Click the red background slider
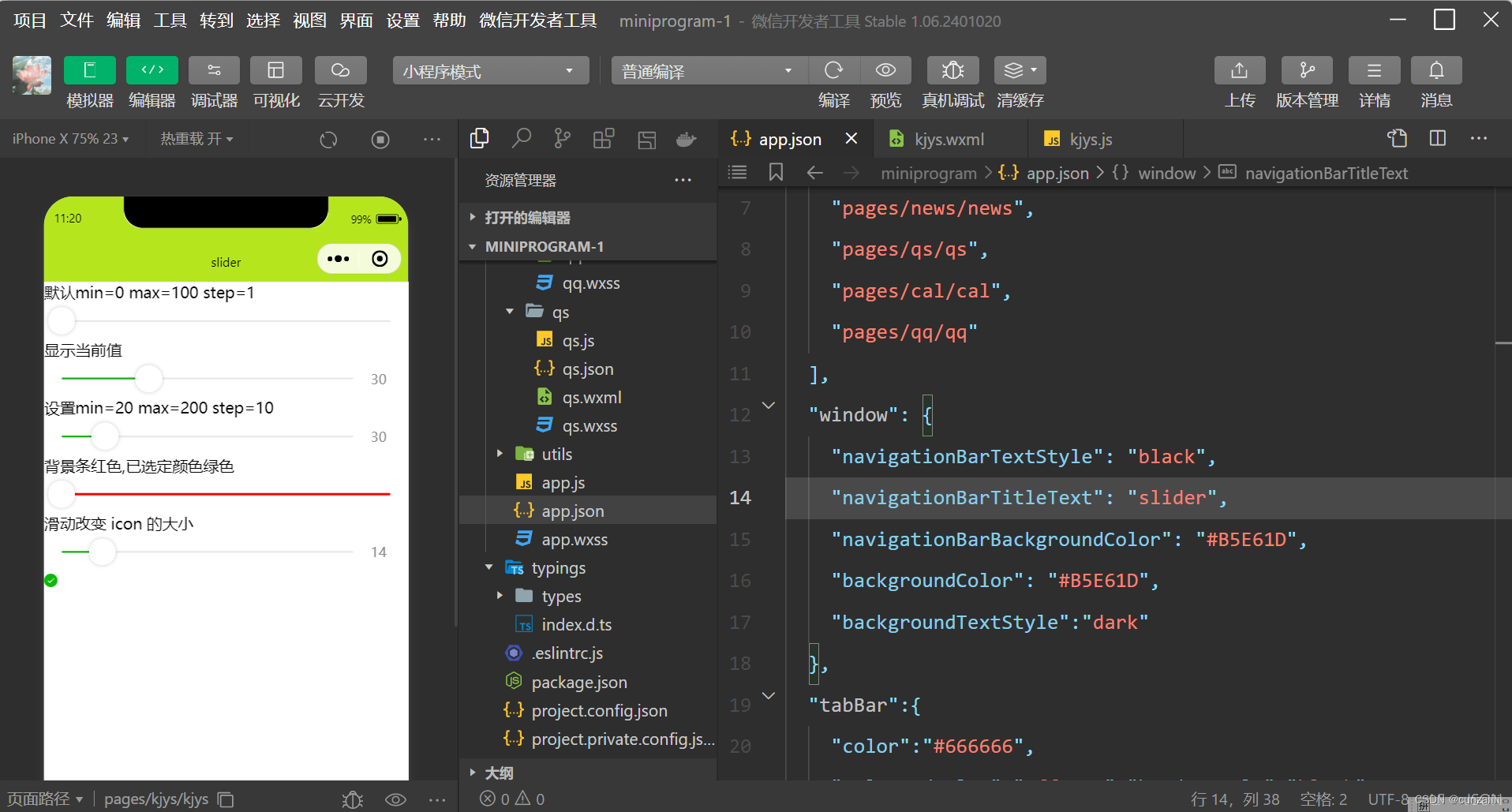 (x=226, y=494)
